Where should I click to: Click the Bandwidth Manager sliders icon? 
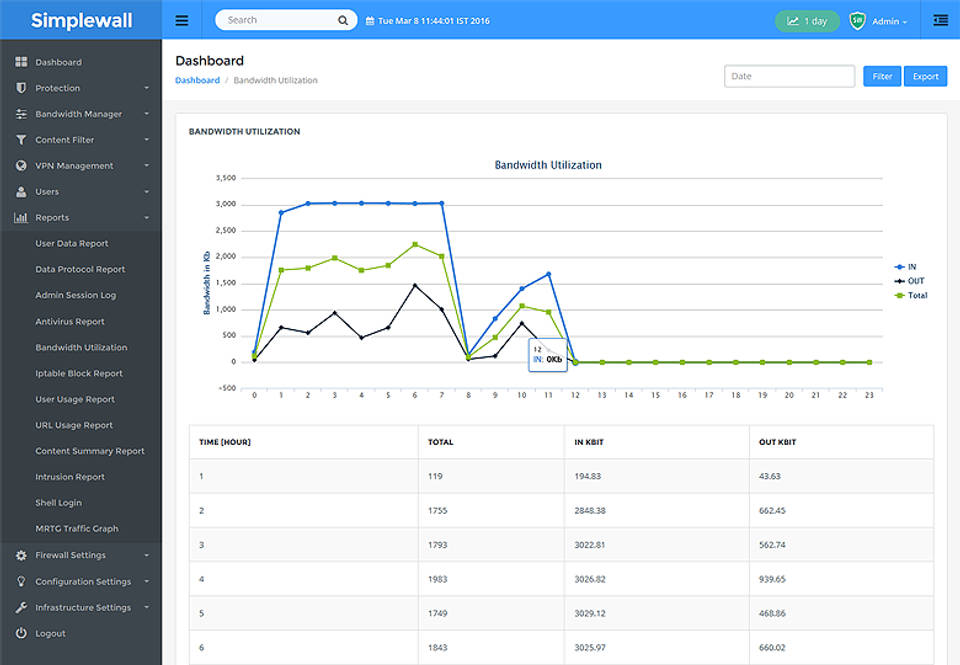tap(22, 113)
